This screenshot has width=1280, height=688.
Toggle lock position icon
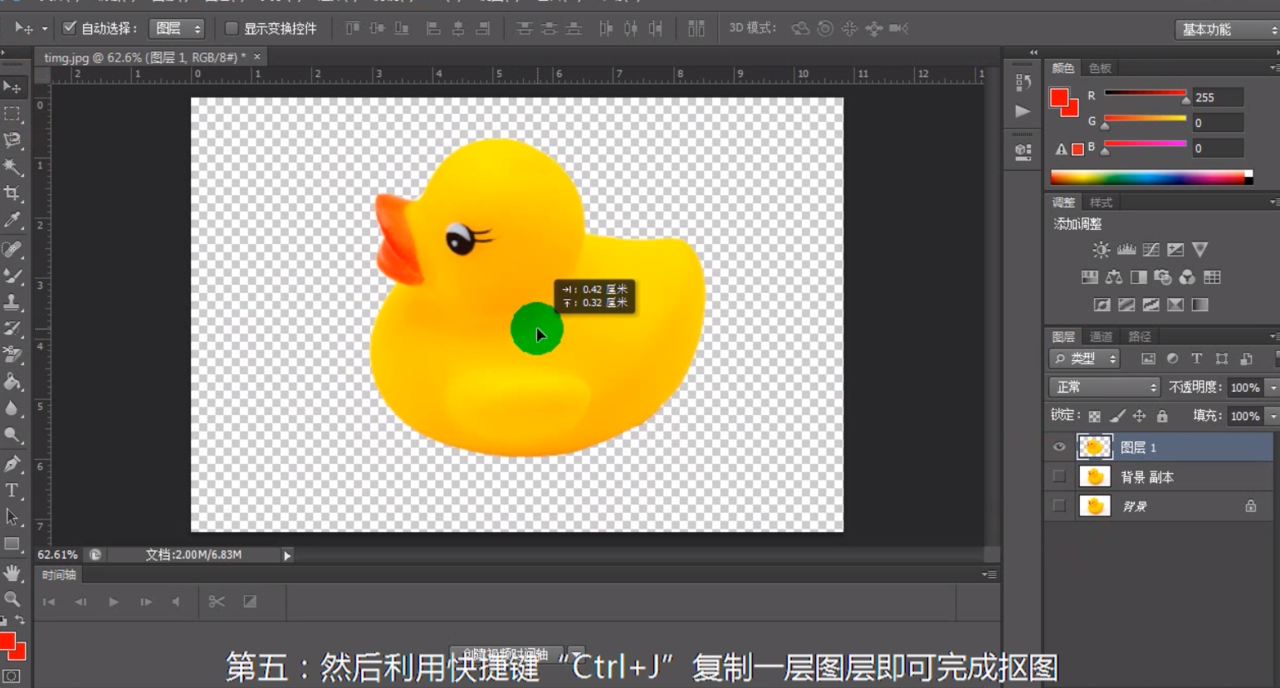(x=1139, y=415)
